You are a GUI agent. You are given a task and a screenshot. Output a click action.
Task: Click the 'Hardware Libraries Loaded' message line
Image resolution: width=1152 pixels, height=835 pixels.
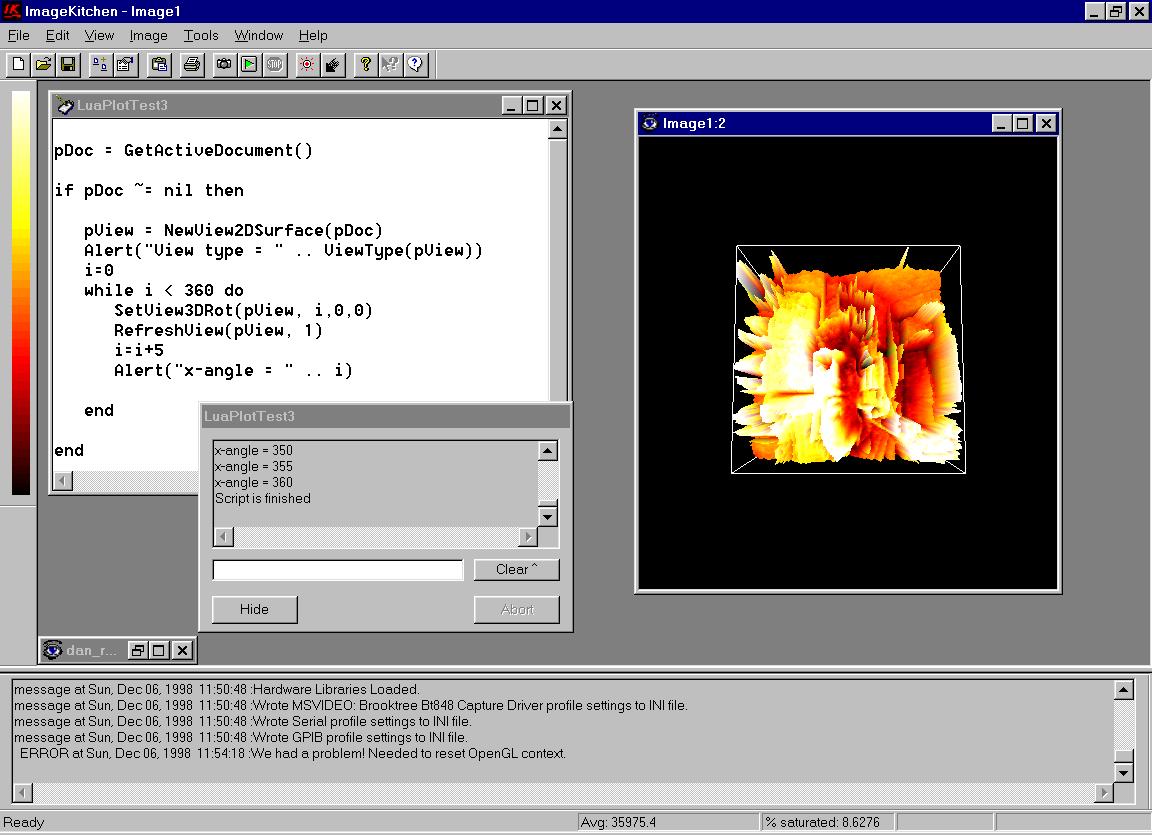coord(217,690)
